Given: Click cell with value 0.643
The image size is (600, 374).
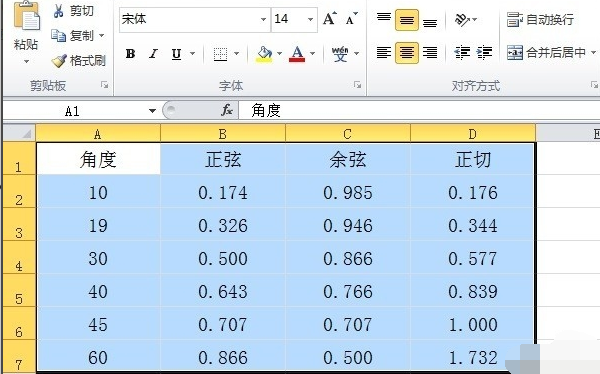Looking at the screenshot, I should [223, 291].
